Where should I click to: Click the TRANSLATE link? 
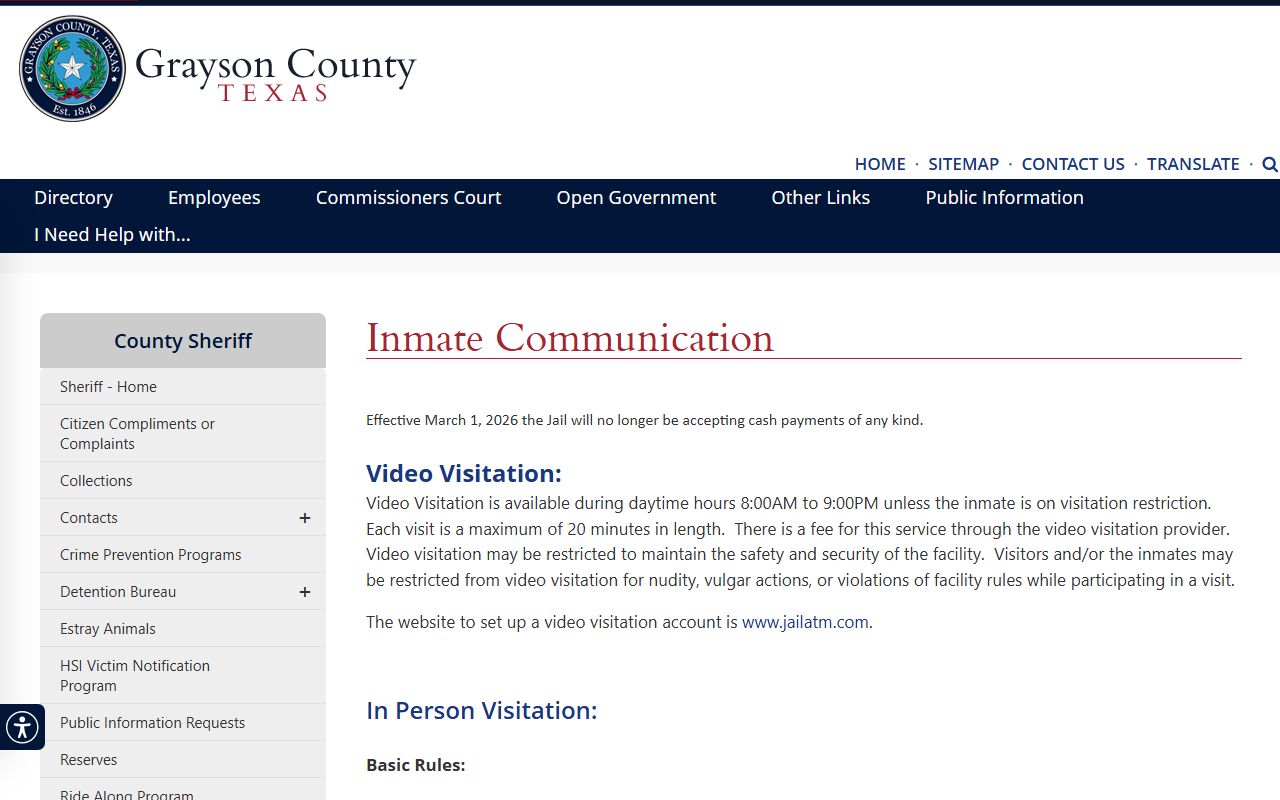tap(1193, 164)
